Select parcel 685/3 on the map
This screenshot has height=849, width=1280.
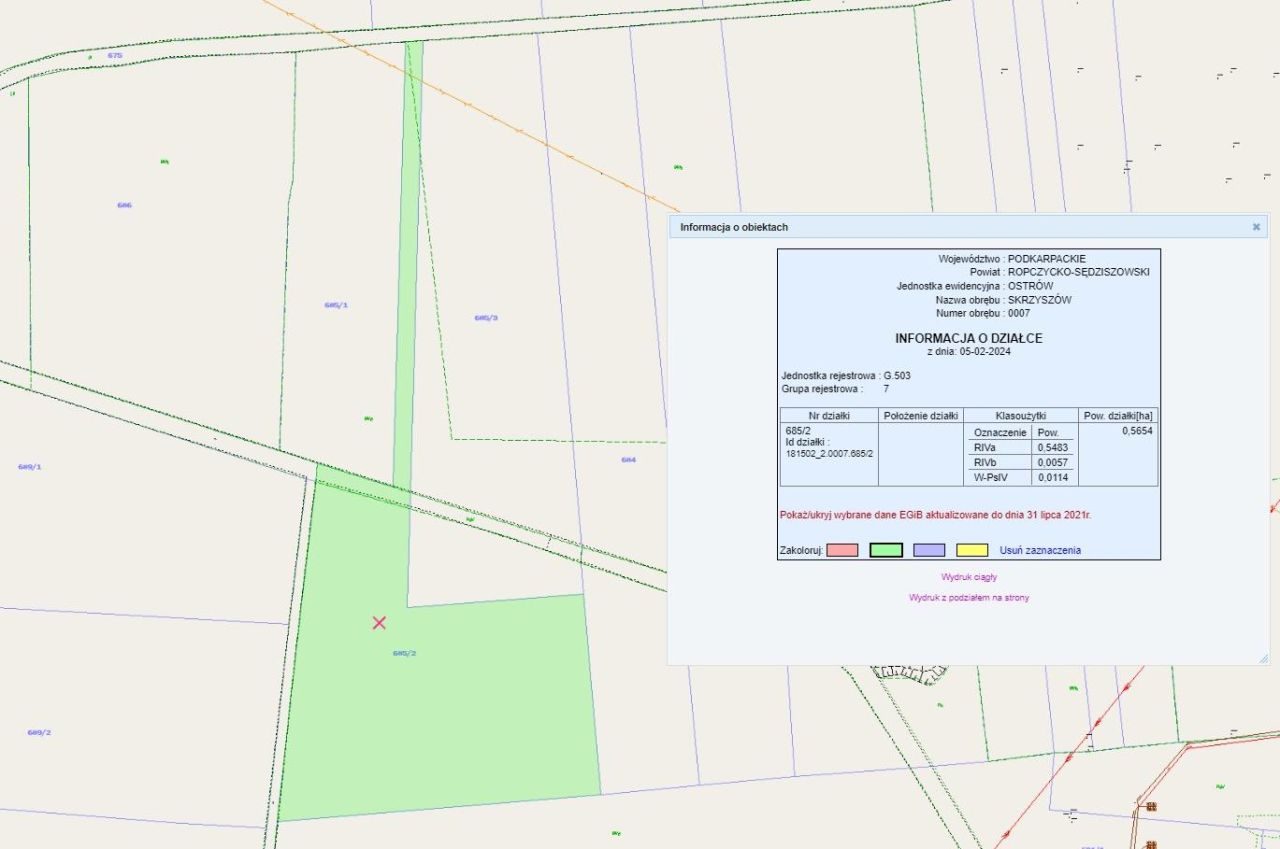[x=486, y=318]
